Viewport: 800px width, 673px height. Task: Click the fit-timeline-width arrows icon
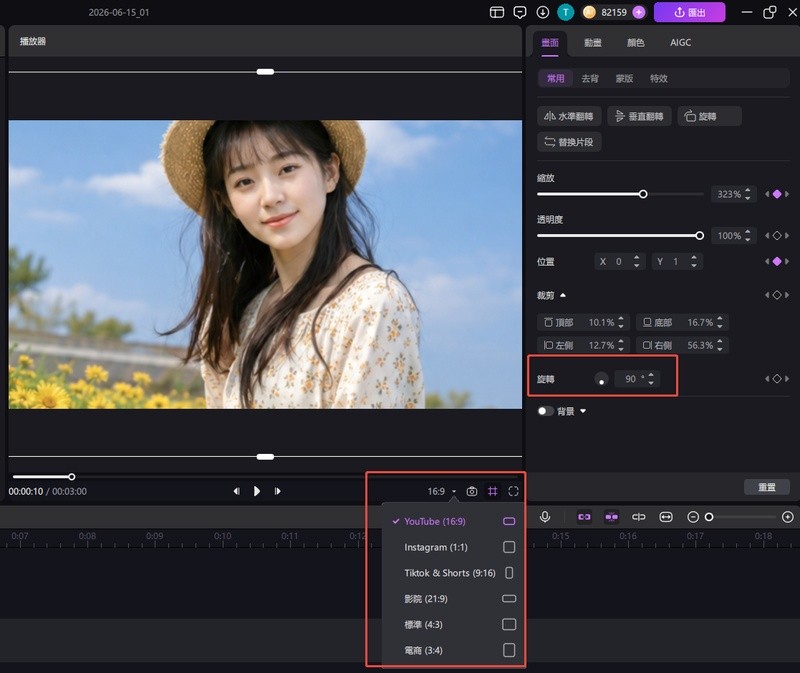tap(666, 517)
